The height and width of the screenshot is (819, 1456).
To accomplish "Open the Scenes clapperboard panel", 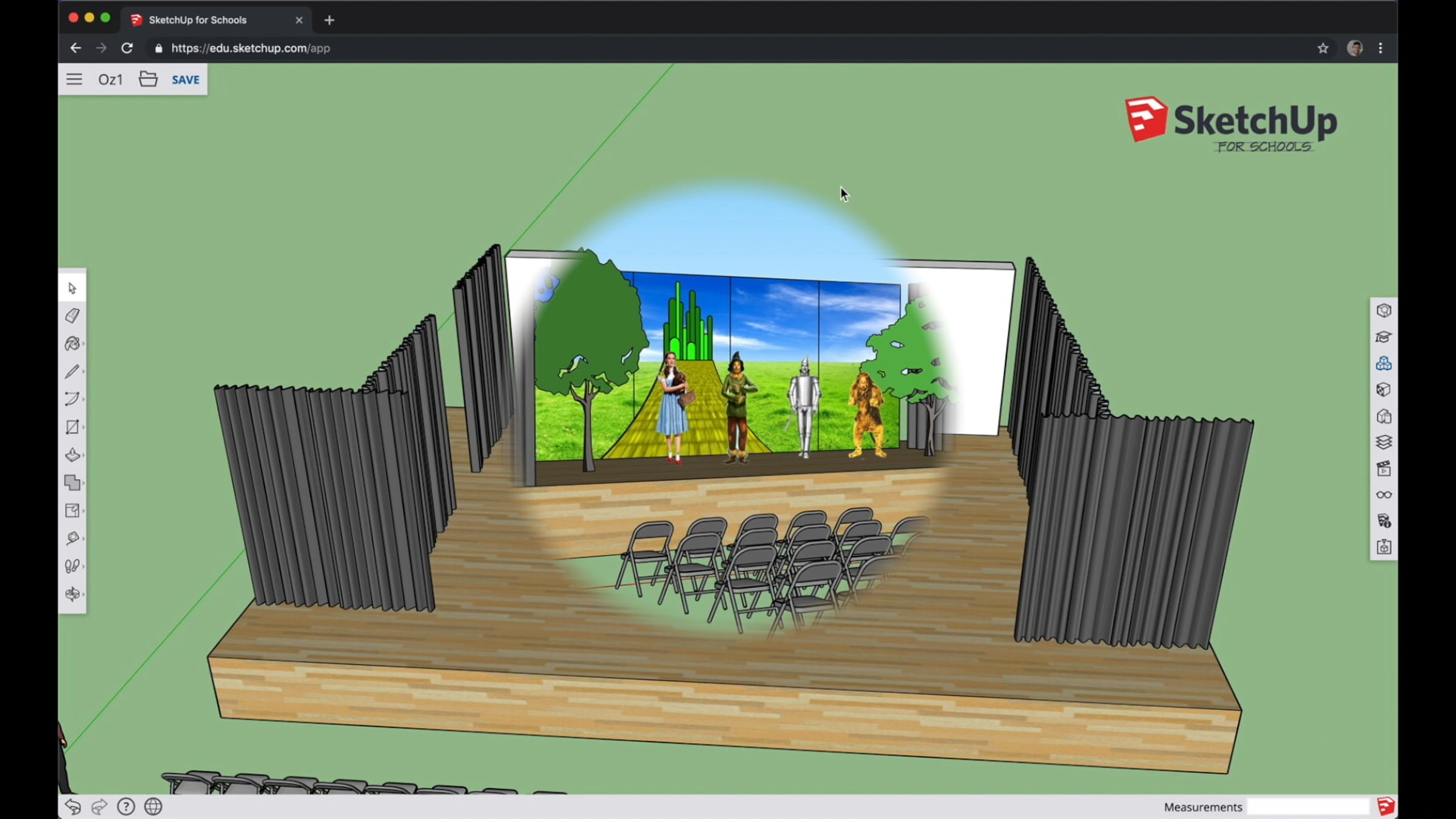I will [x=1383, y=468].
